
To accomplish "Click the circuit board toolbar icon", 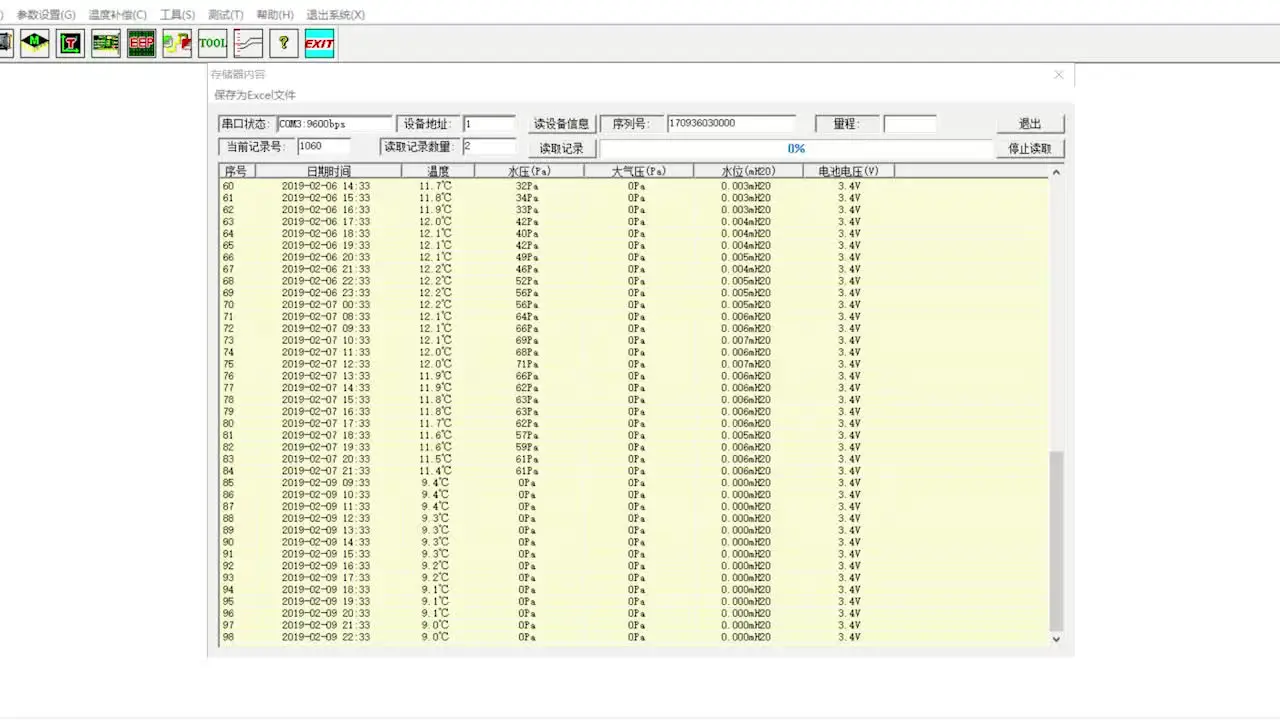I will pyautogui.click(x=106, y=43).
